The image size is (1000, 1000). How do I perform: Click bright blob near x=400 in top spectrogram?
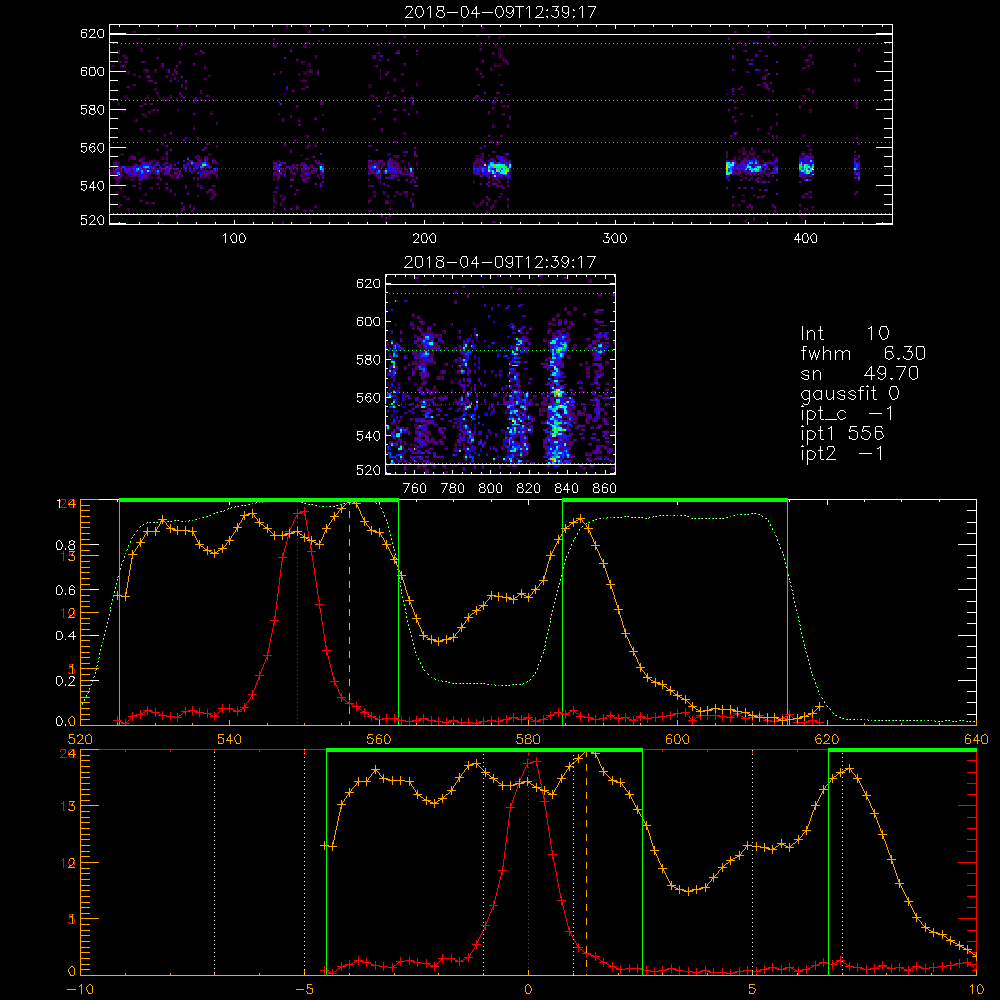point(807,168)
